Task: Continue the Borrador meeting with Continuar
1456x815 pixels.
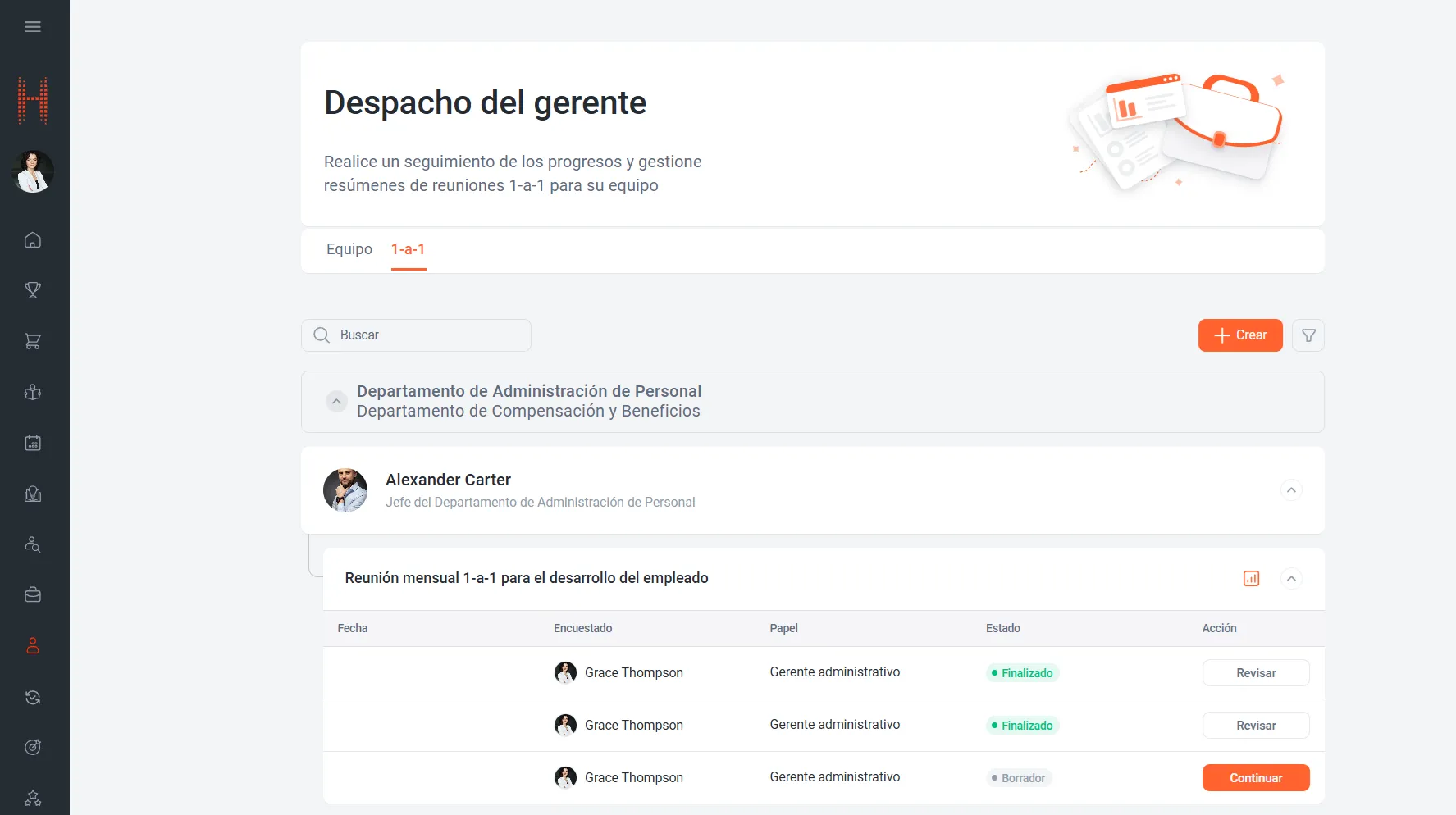Action: [x=1255, y=778]
